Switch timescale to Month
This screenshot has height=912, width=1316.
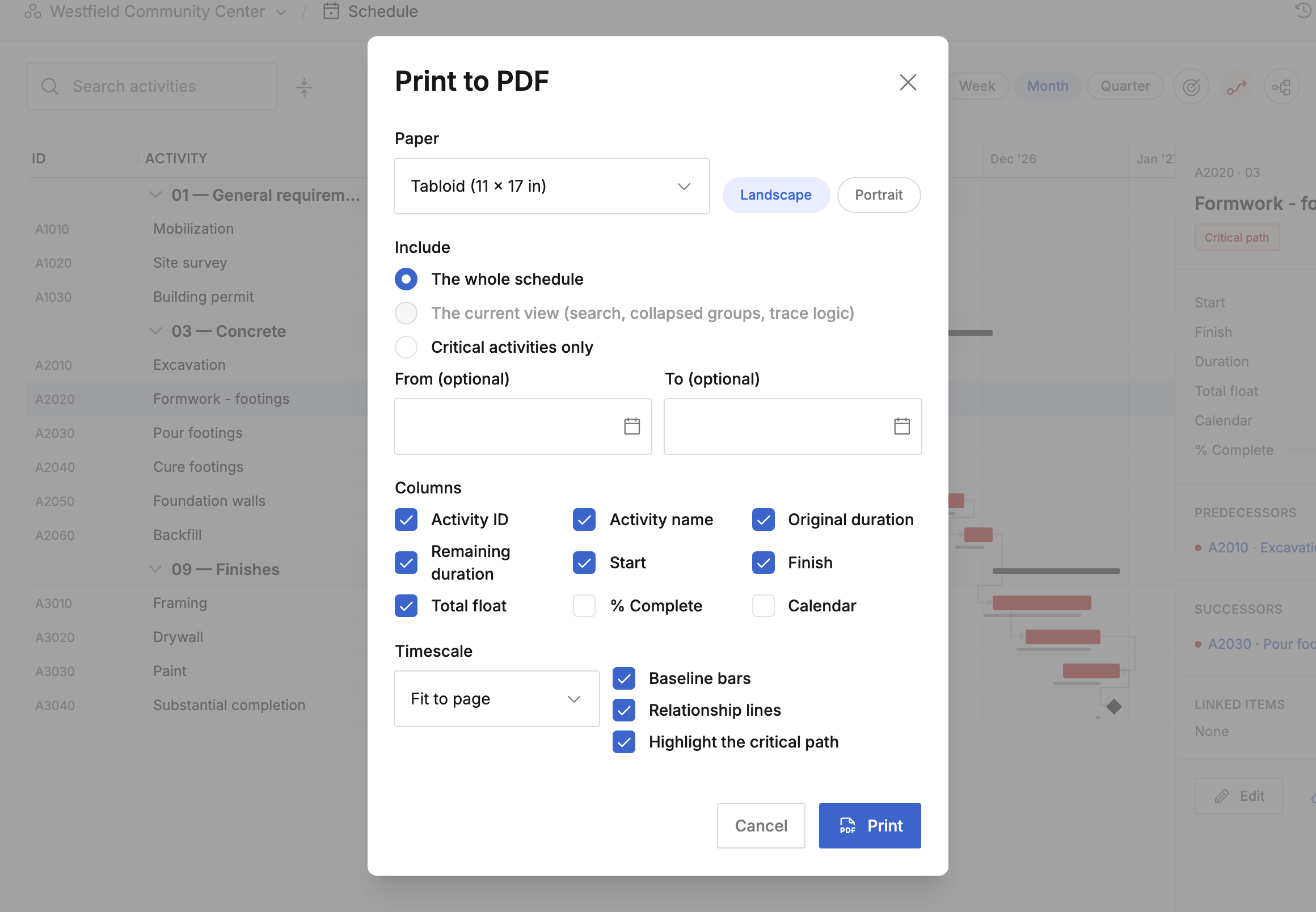[1048, 86]
